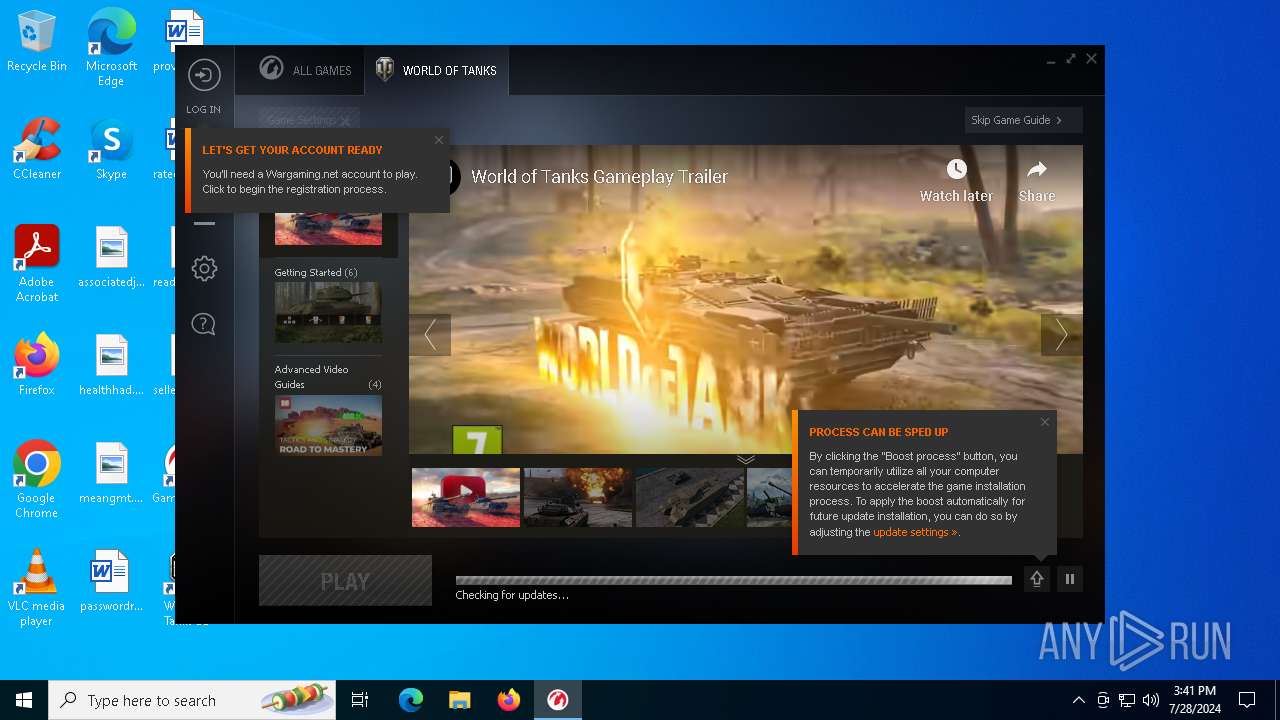1280x720 pixels.
Task: Open File Explorer from the taskbar
Action: (460, 700)
